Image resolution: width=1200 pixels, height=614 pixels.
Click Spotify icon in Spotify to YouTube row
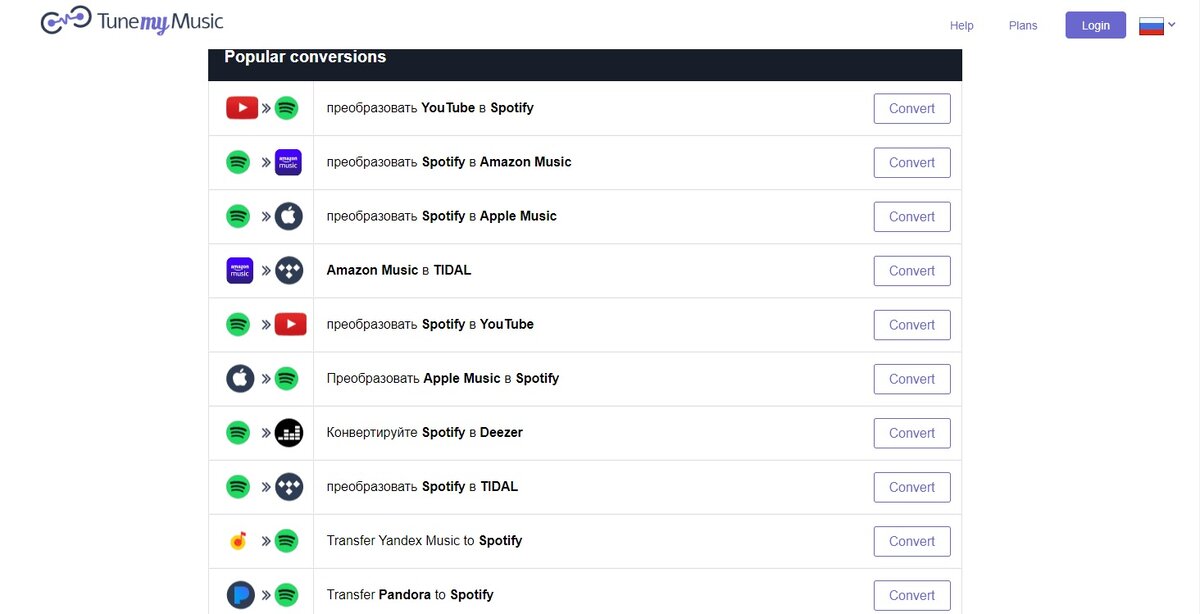[238, 324]
